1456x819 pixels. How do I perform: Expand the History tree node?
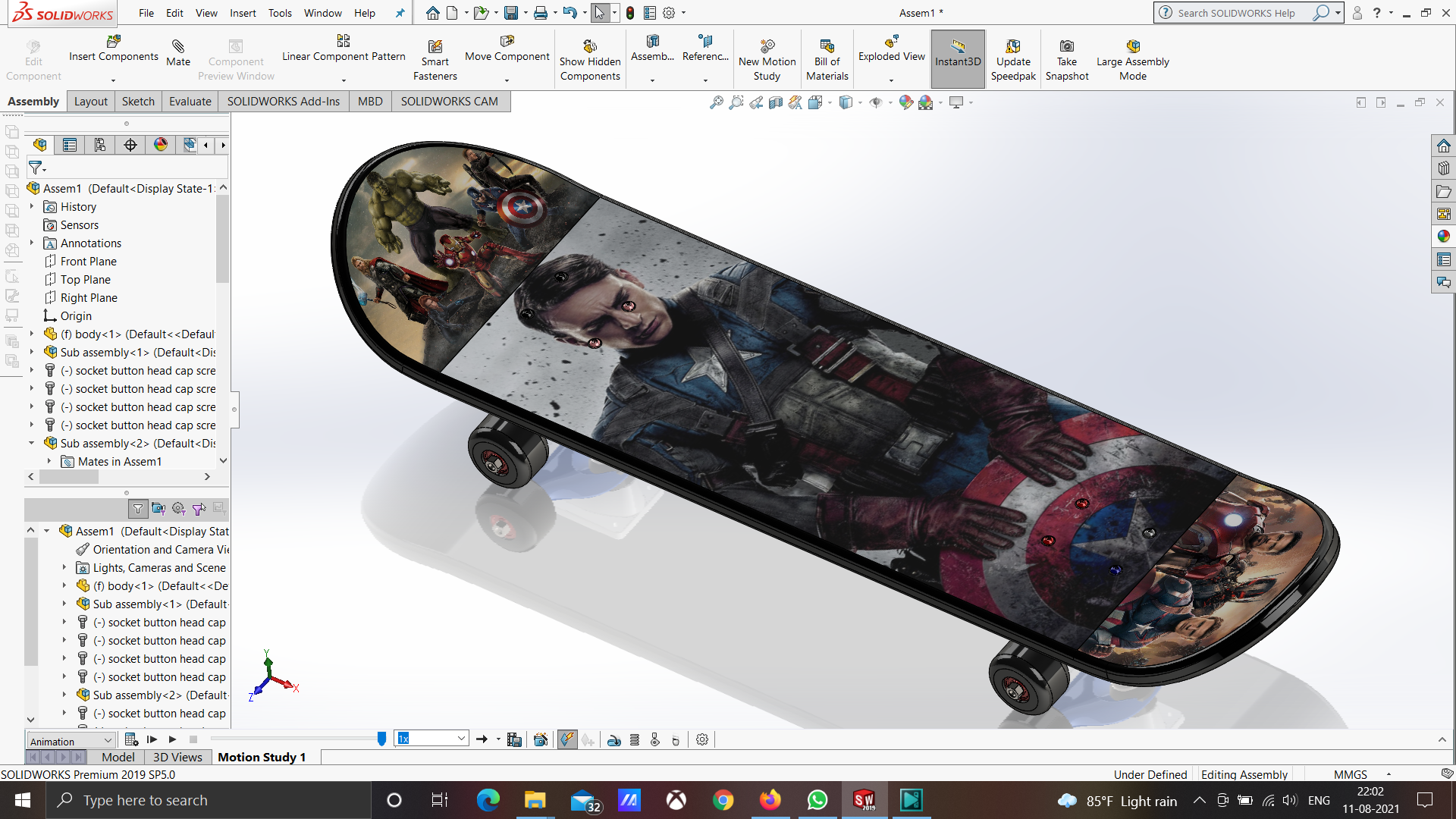pyautogui.click(x=32, y=206)
